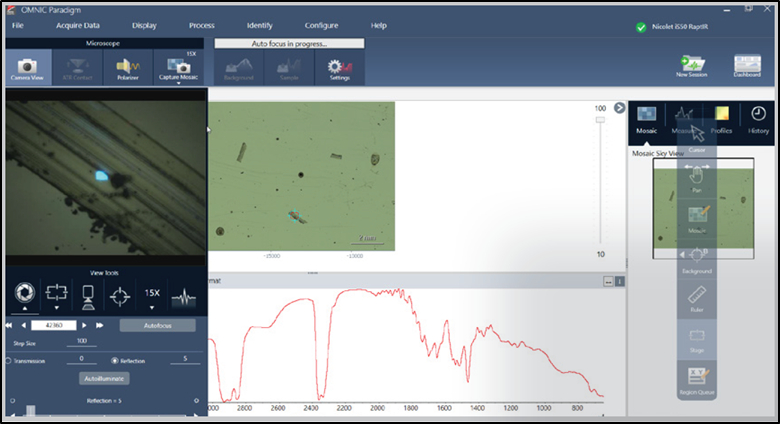Click the spectrum pane info icon
This screenshot has width=780, height=424.
pyautogui.click(x=620, y=282)
